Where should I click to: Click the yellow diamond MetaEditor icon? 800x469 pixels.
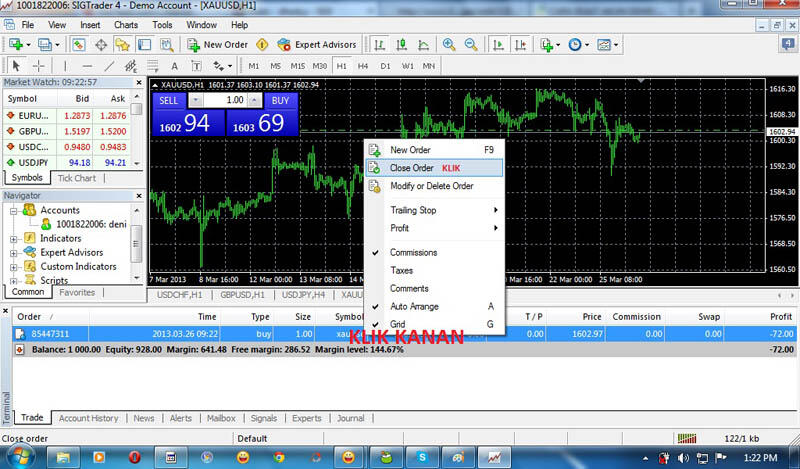(x=262, y=45)
